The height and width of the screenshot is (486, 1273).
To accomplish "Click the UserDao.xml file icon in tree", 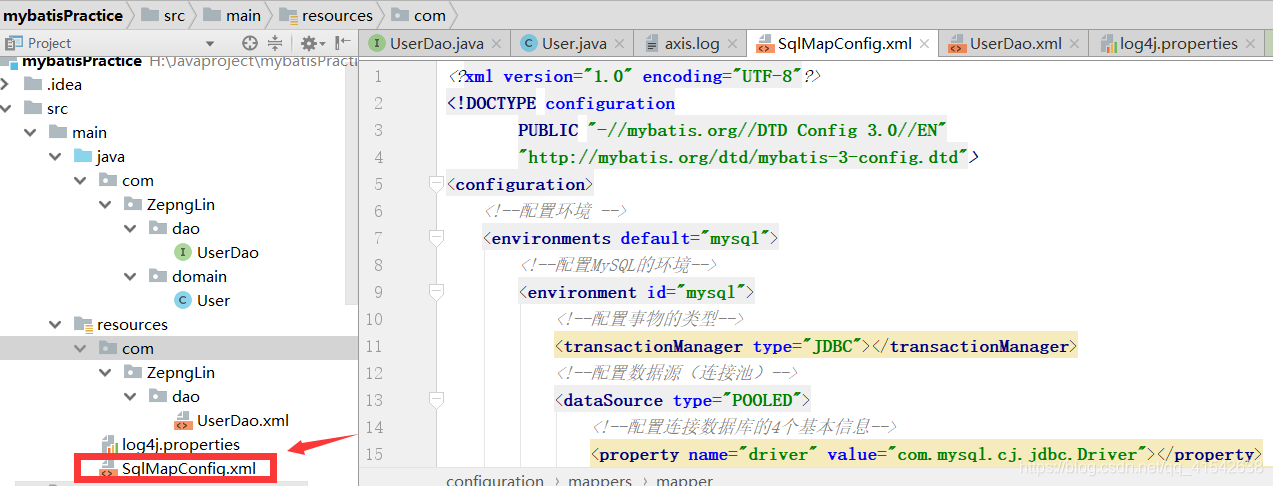I will (183, 420).
